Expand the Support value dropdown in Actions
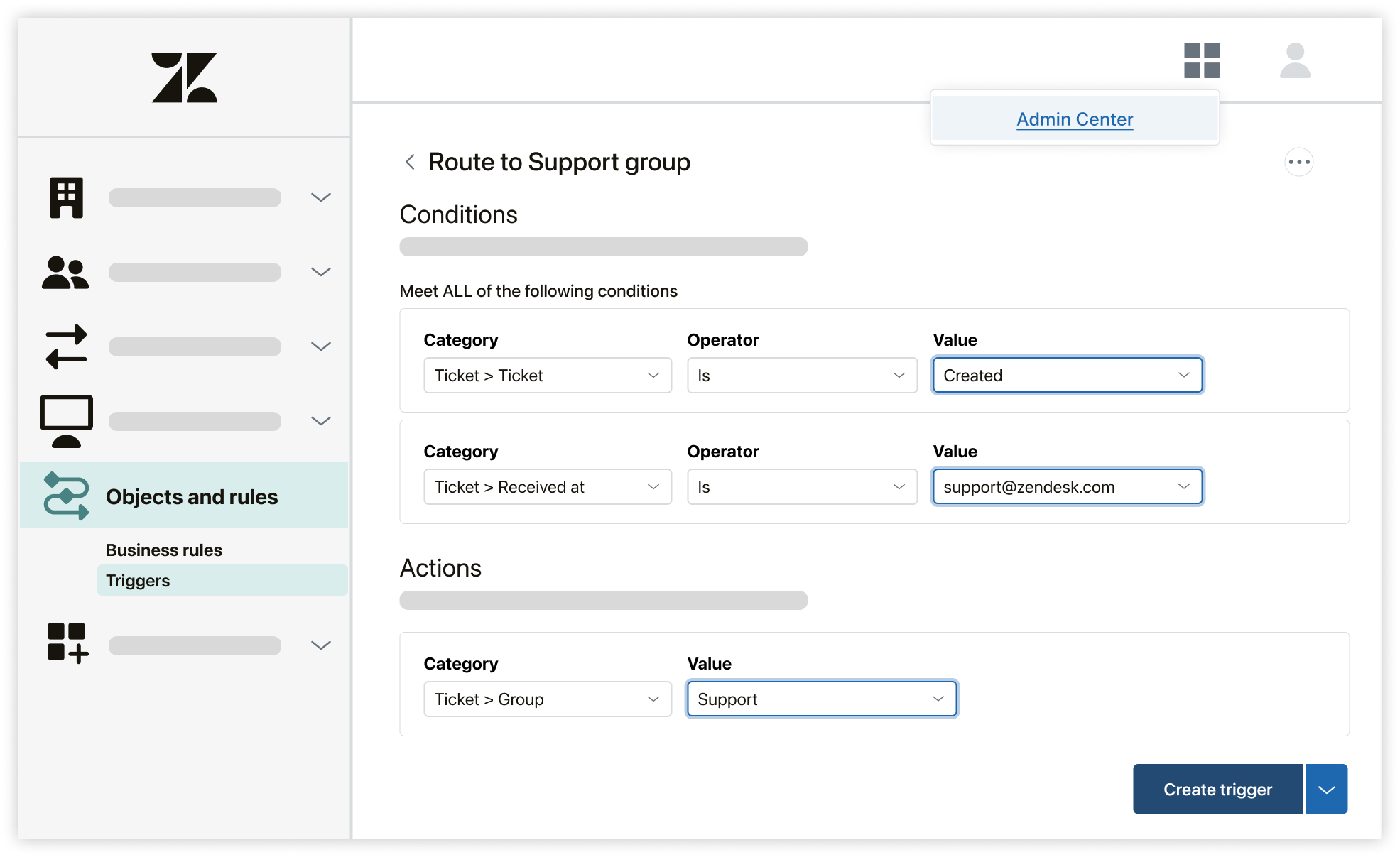This screenshot has height=857, width=1400. tap(936, 698)
